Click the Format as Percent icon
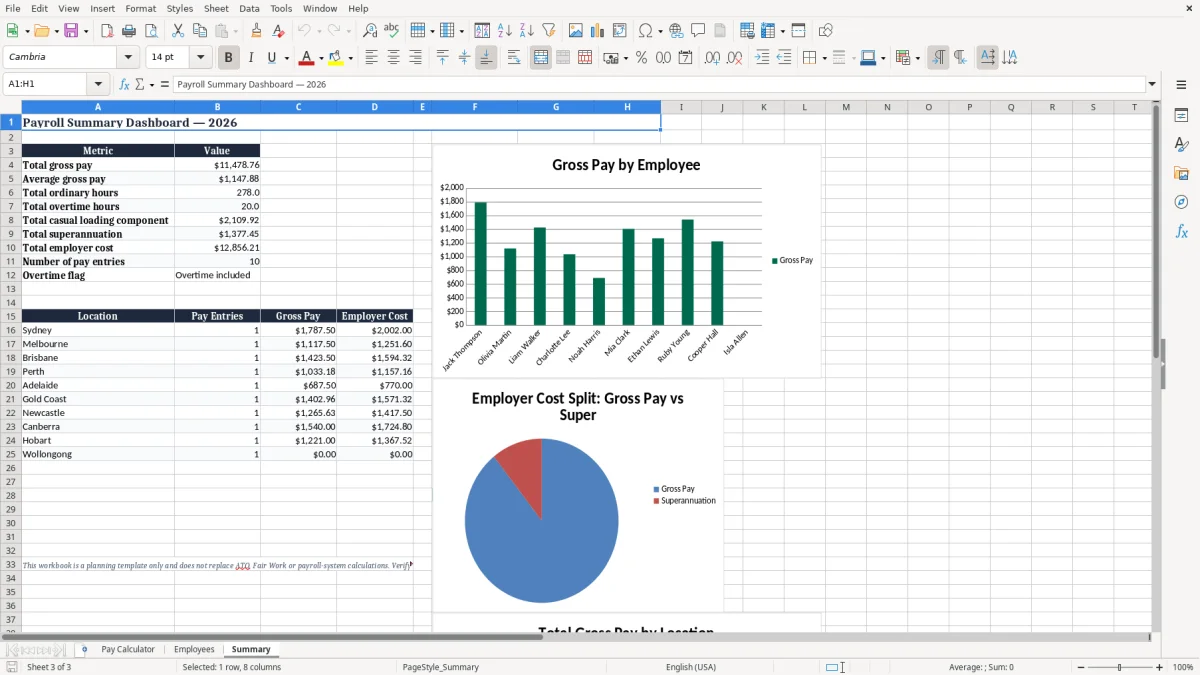 tap(641, 58)
